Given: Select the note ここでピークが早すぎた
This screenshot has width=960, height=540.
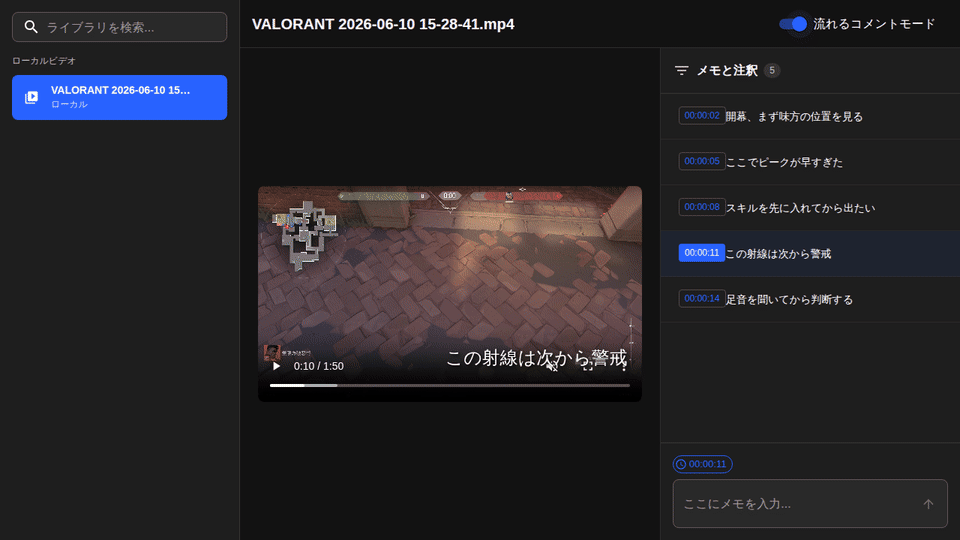Looking at the screenshot, I should (x=784, y=162).
